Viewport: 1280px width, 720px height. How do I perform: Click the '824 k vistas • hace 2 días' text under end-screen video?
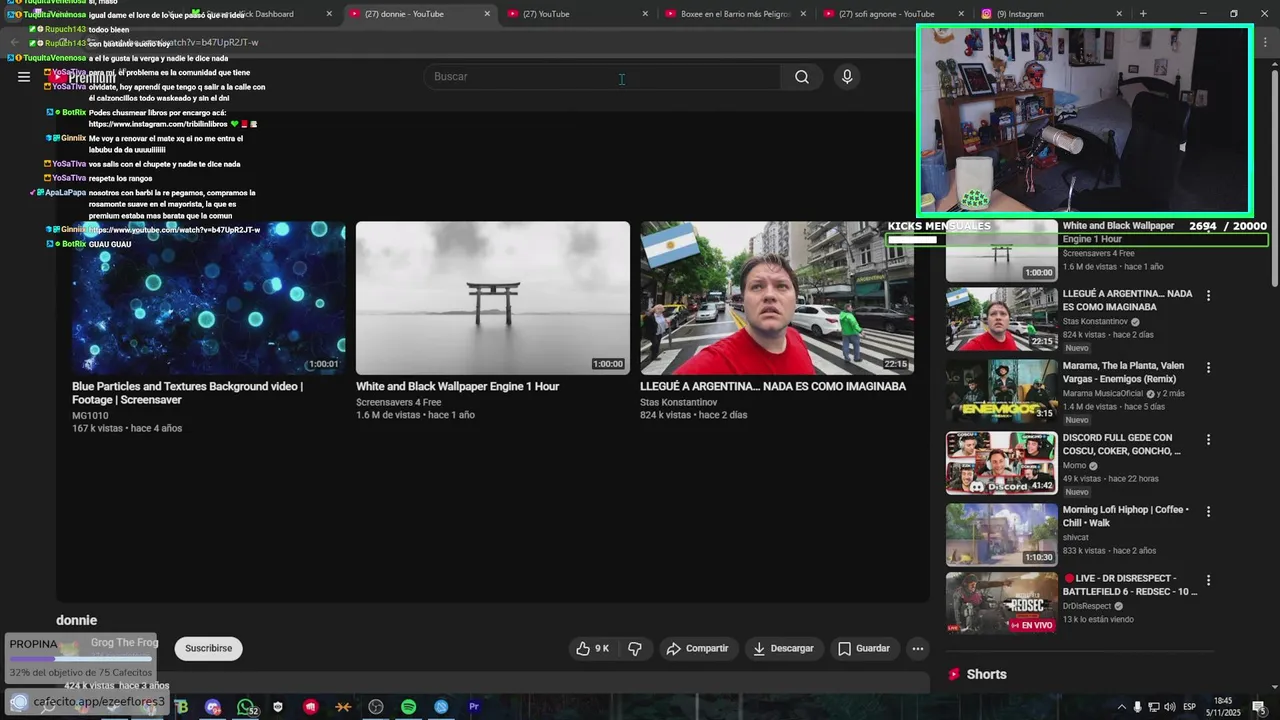[x=694, y=415]
